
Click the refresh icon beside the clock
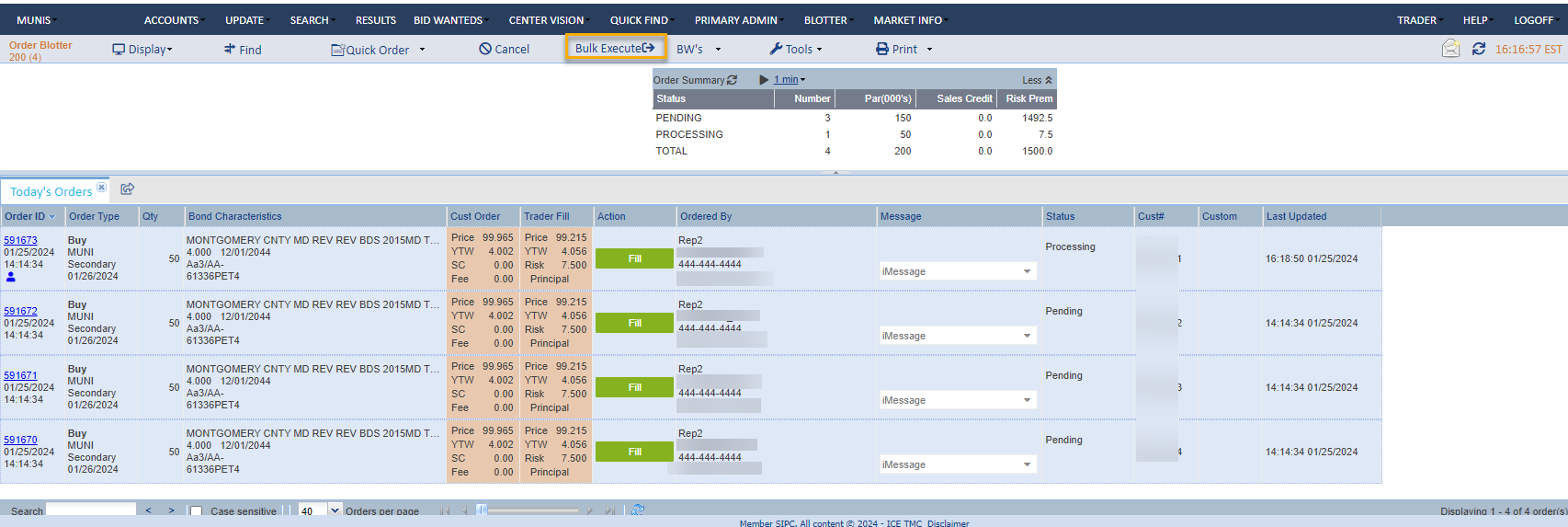(x=1478, y=49)
